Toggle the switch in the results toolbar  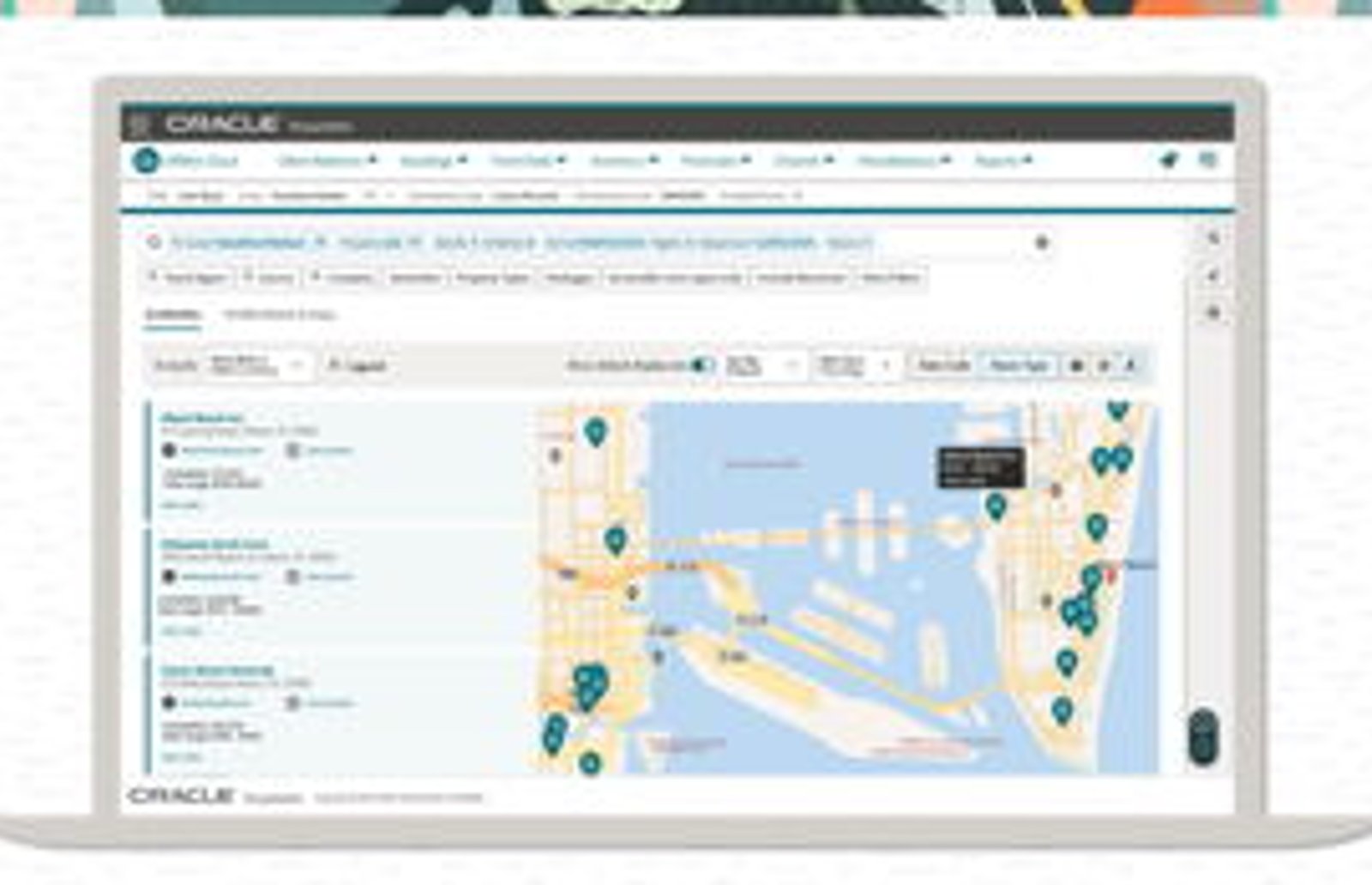(x=703, y=366)
